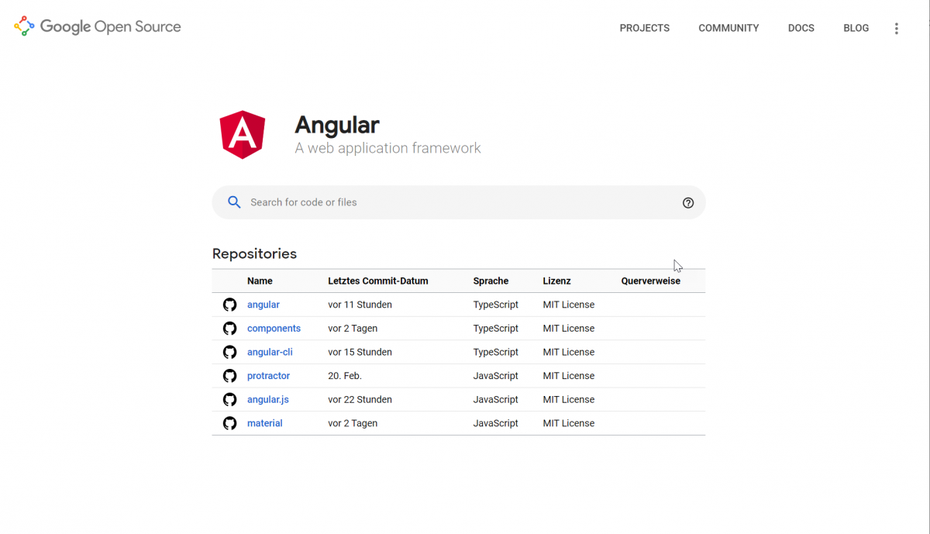Click the 'Querverweise' column header
Image resolution: width=930 pixels, height=534 pixels.
[651, 281]
